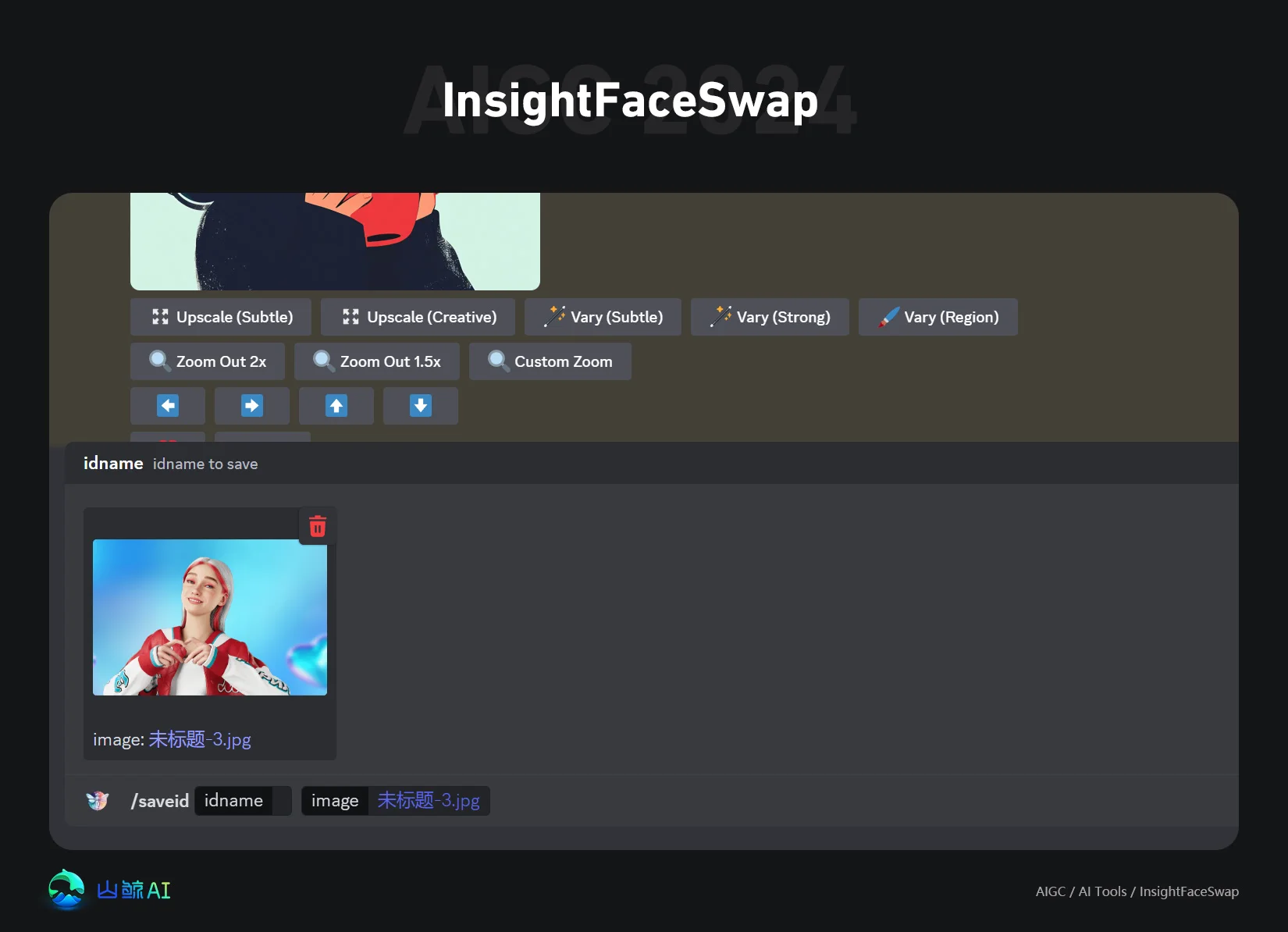Click the bot avatar next to /saveid
Screen dimensions: 1288x932
97,800
